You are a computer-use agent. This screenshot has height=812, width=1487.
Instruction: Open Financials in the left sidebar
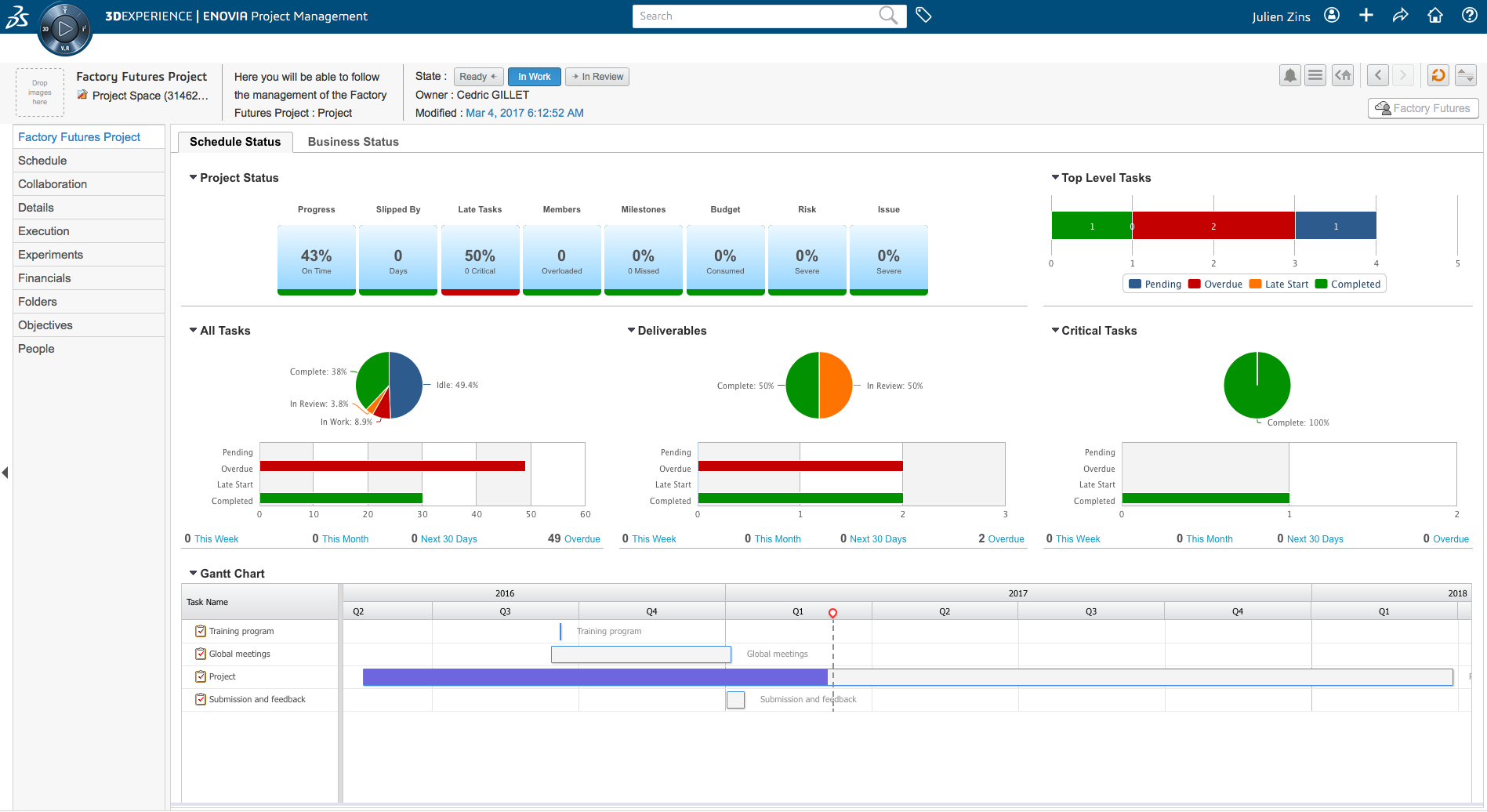pos(45,278)
